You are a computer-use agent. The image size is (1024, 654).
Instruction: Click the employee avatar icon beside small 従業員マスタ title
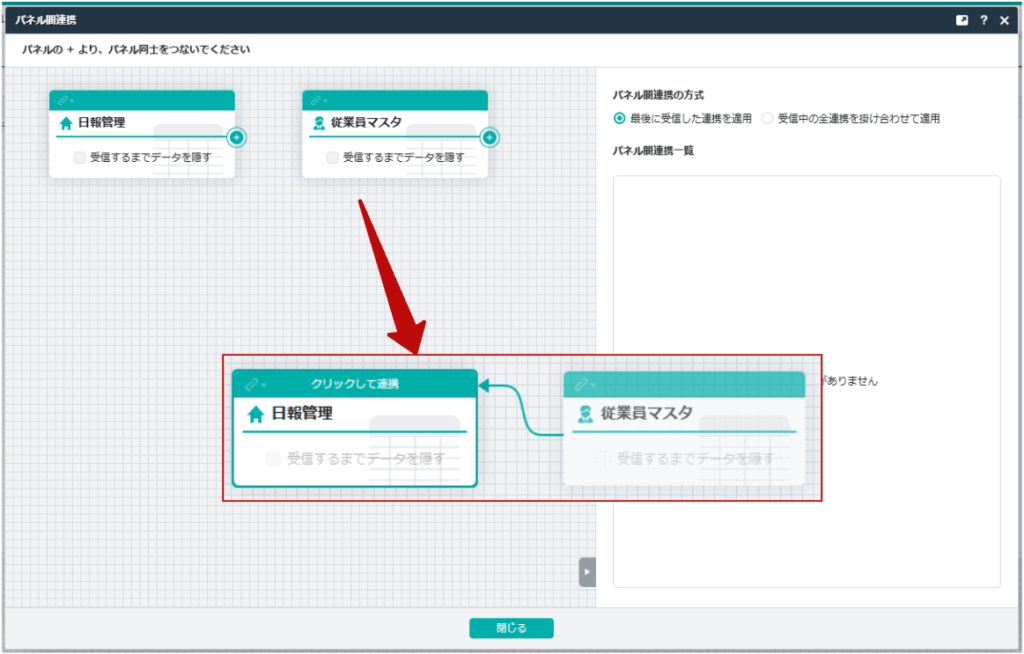(319, 124)
